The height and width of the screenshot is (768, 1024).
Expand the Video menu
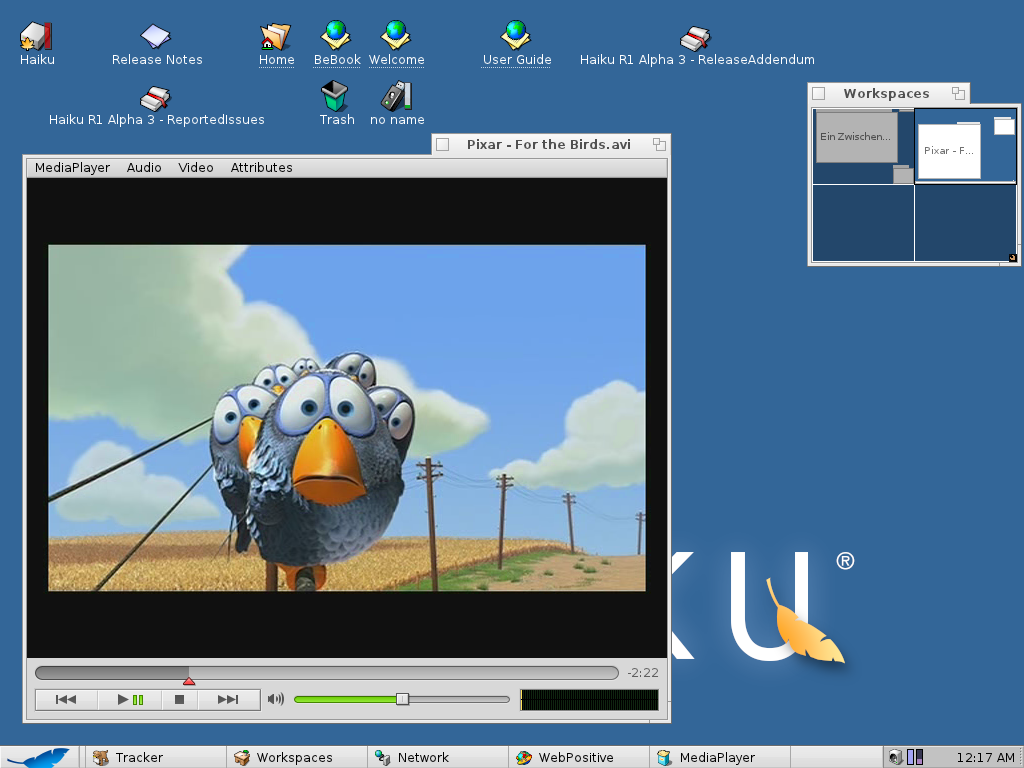(x=196, y=168)
